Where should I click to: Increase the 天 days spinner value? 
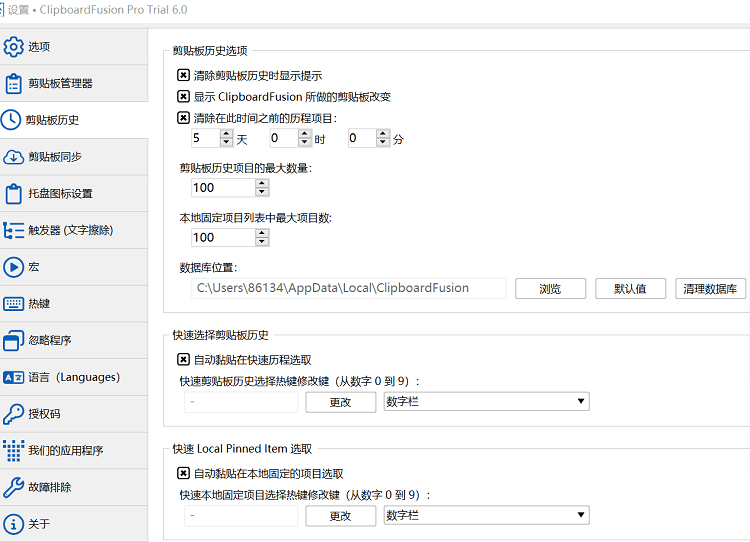coord(227,134)
